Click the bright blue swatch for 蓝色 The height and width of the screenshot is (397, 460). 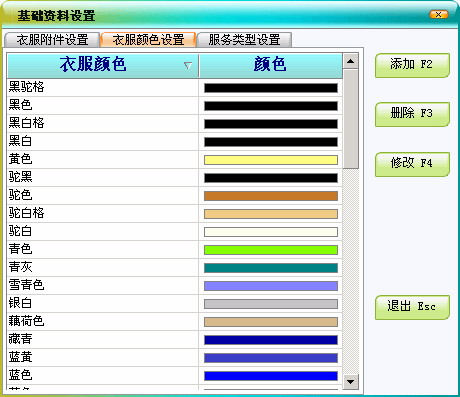(271, 376)
